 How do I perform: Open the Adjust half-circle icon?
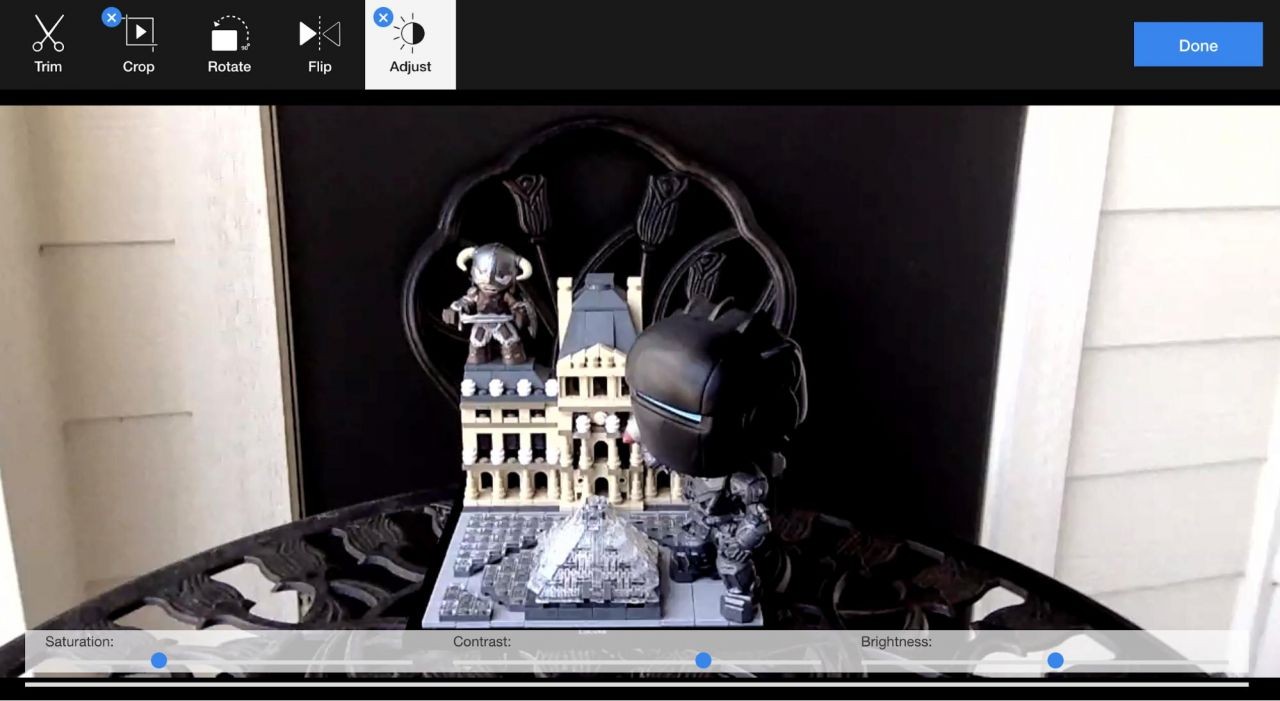410,35
